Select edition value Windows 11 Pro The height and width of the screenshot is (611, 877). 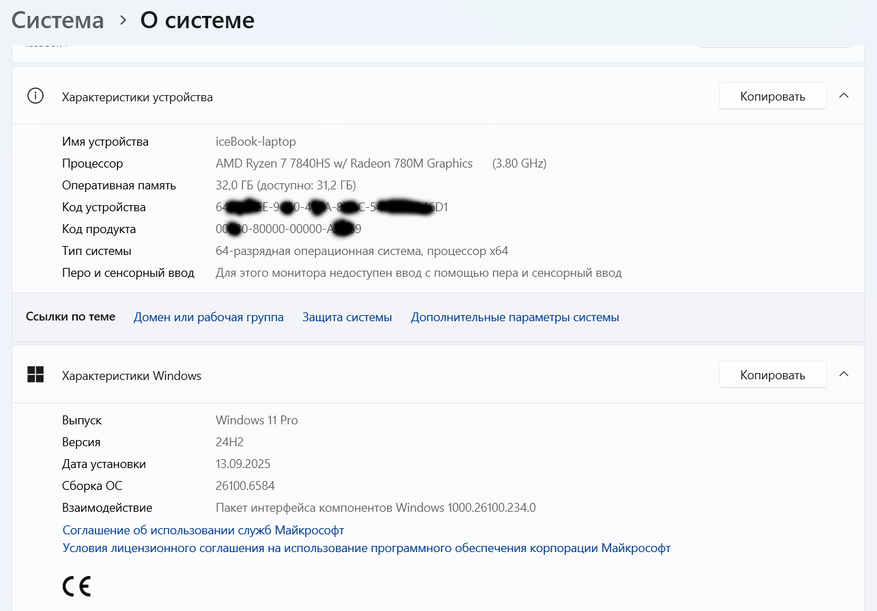pos(257,420)
